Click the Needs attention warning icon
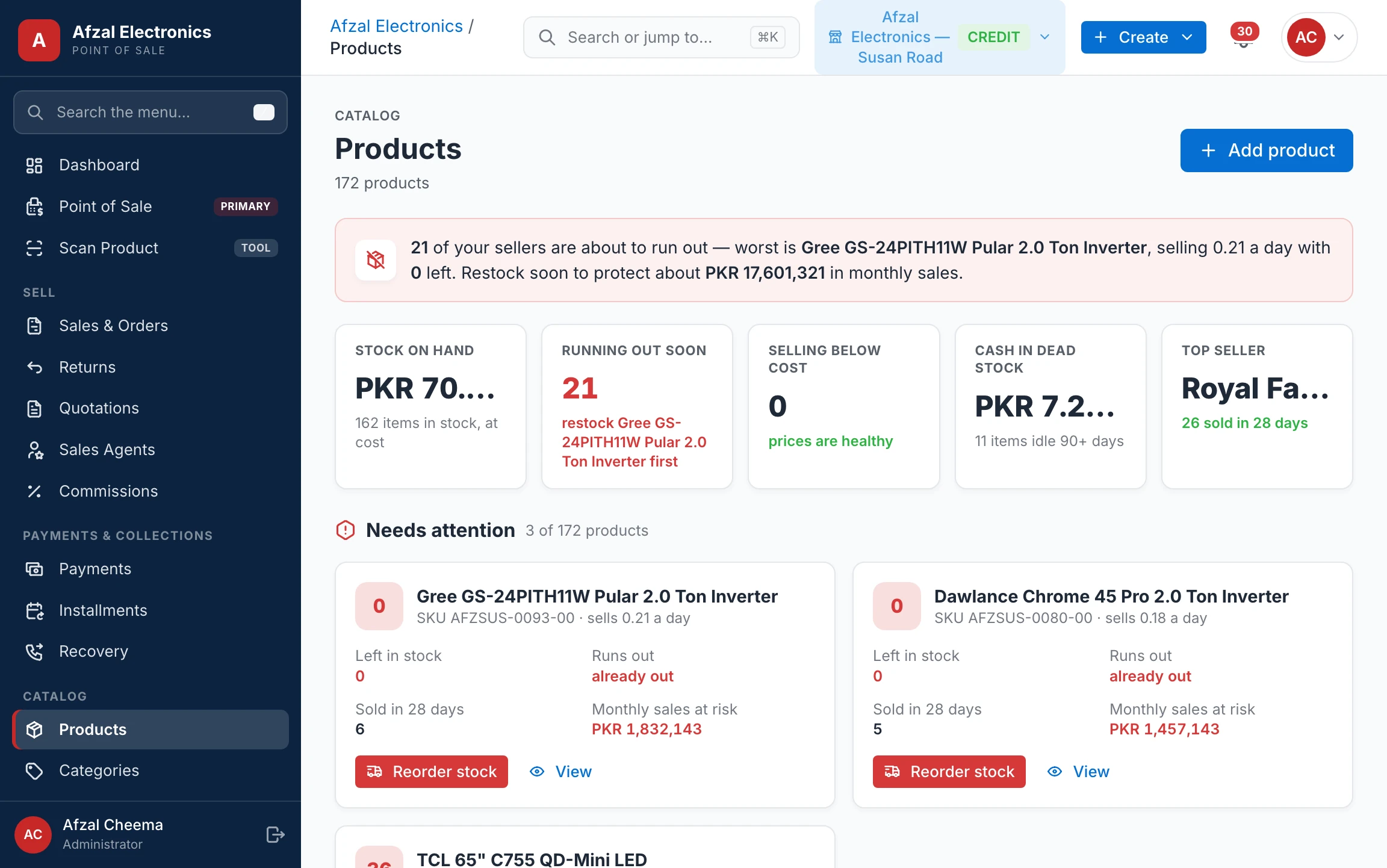 coord(346,530)
